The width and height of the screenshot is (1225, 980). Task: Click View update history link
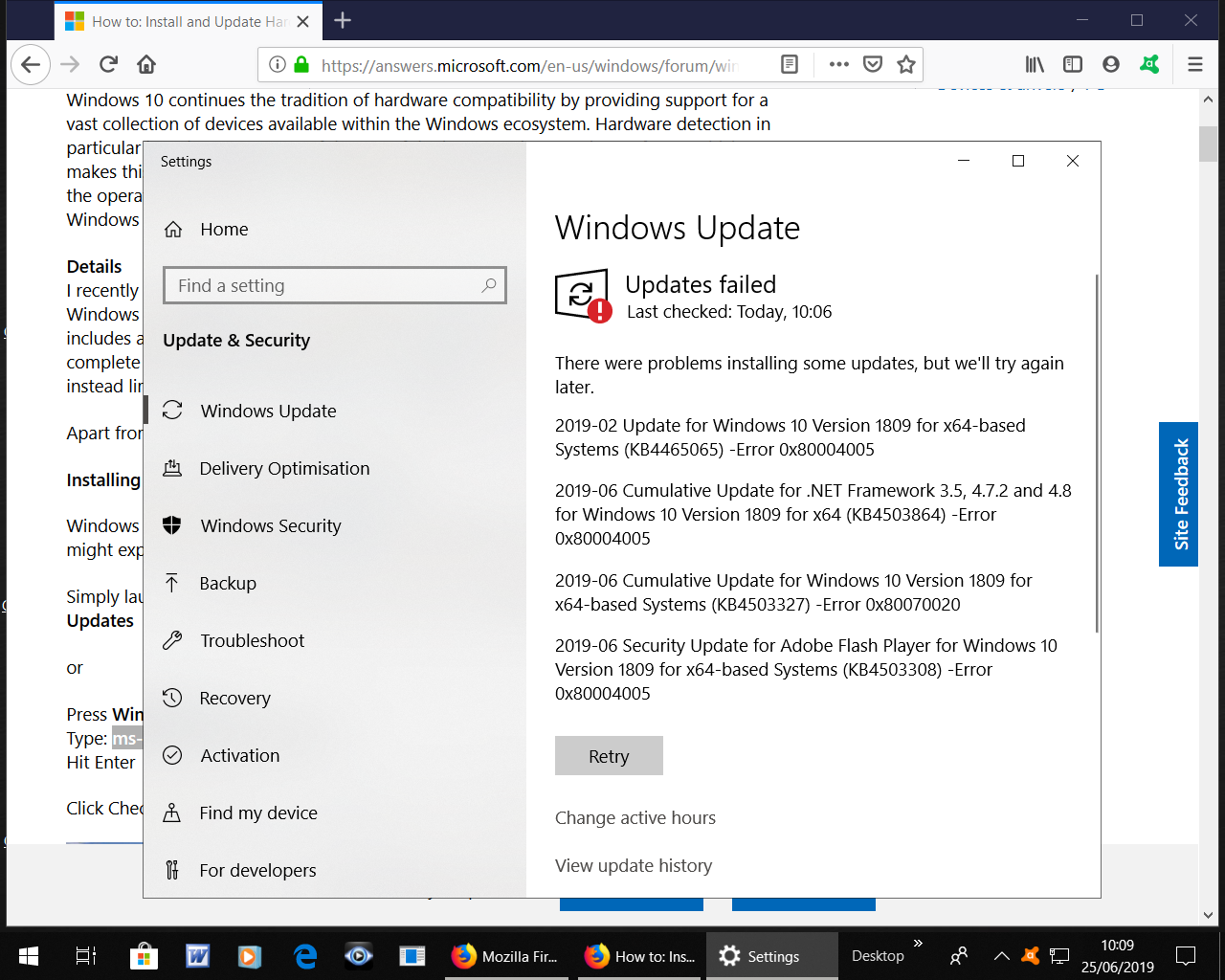coord(634,865)
